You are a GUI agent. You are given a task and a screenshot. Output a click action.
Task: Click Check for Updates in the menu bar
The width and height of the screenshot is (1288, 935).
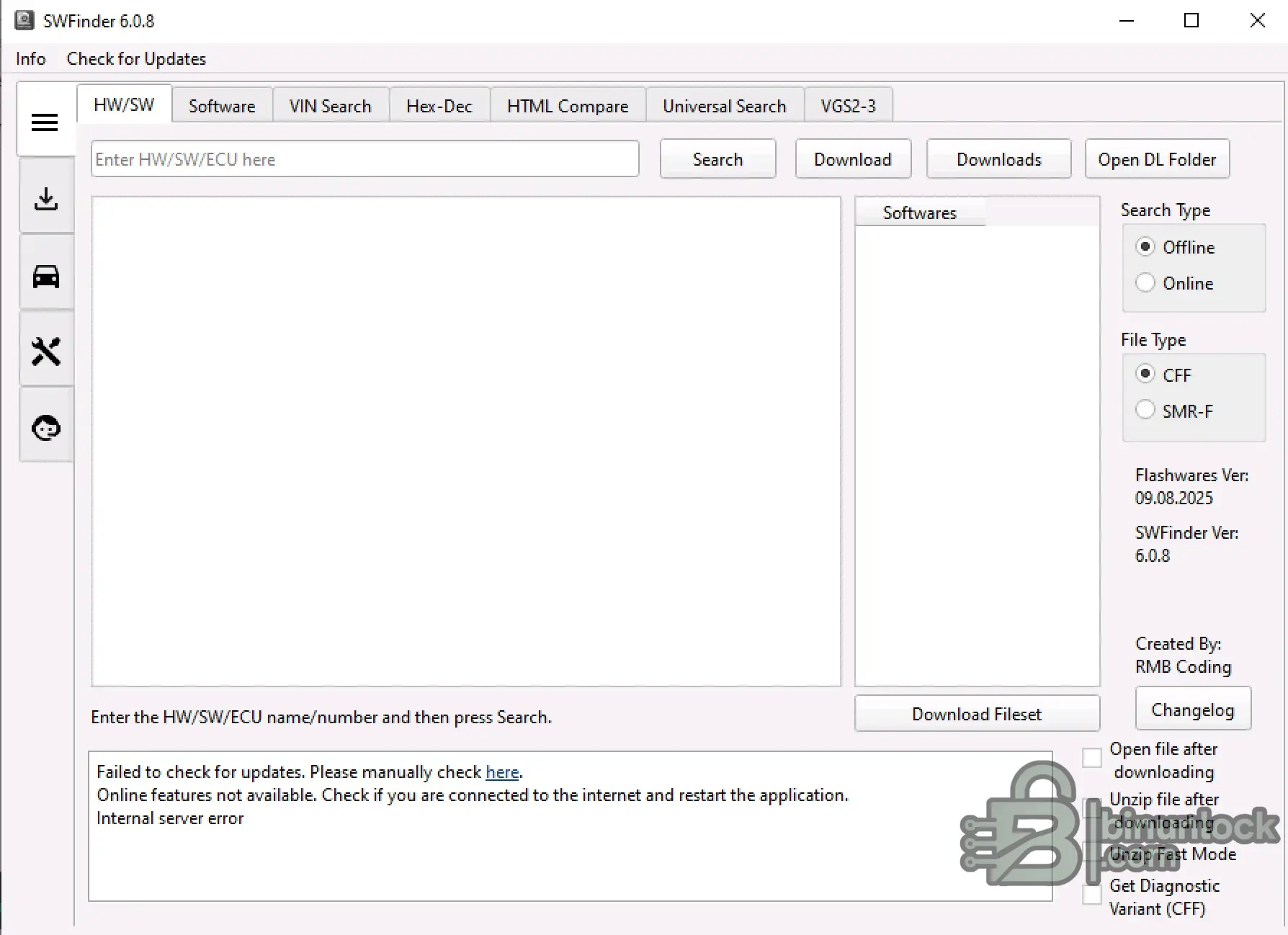135,58
